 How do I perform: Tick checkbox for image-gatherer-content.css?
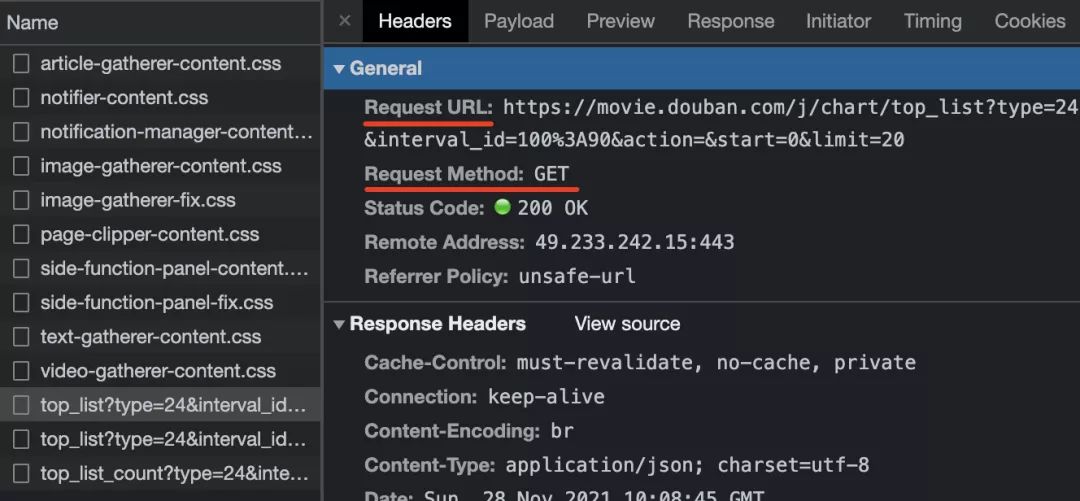coord(21,166)
